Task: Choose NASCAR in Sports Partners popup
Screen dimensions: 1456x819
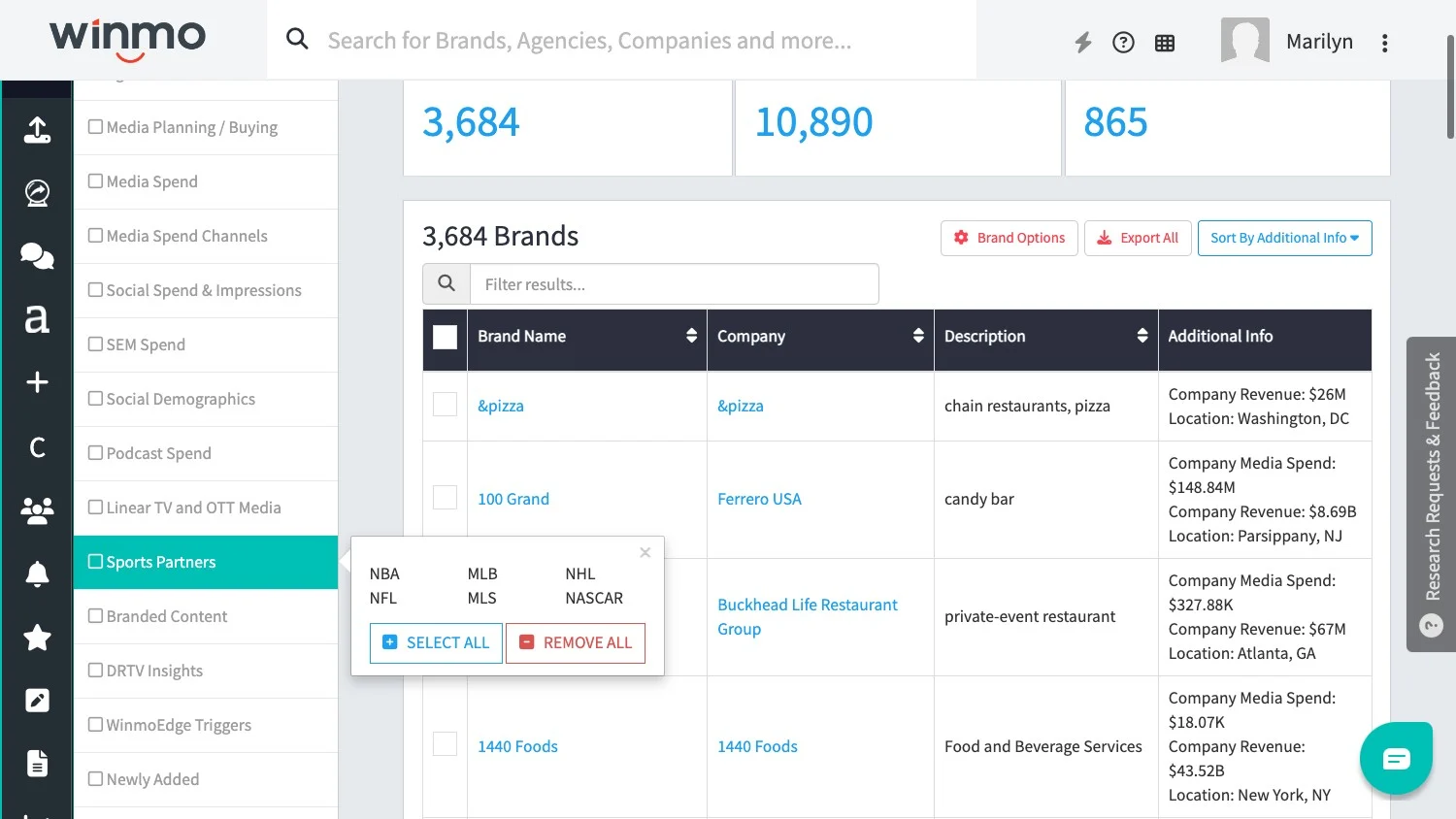Action: pos(594,598)
